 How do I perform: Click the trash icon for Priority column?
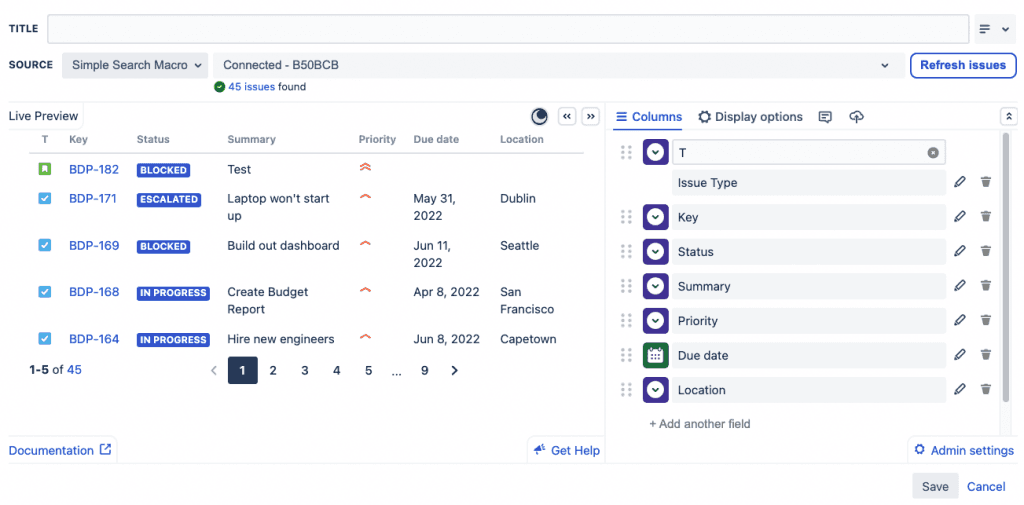point(986,320)
